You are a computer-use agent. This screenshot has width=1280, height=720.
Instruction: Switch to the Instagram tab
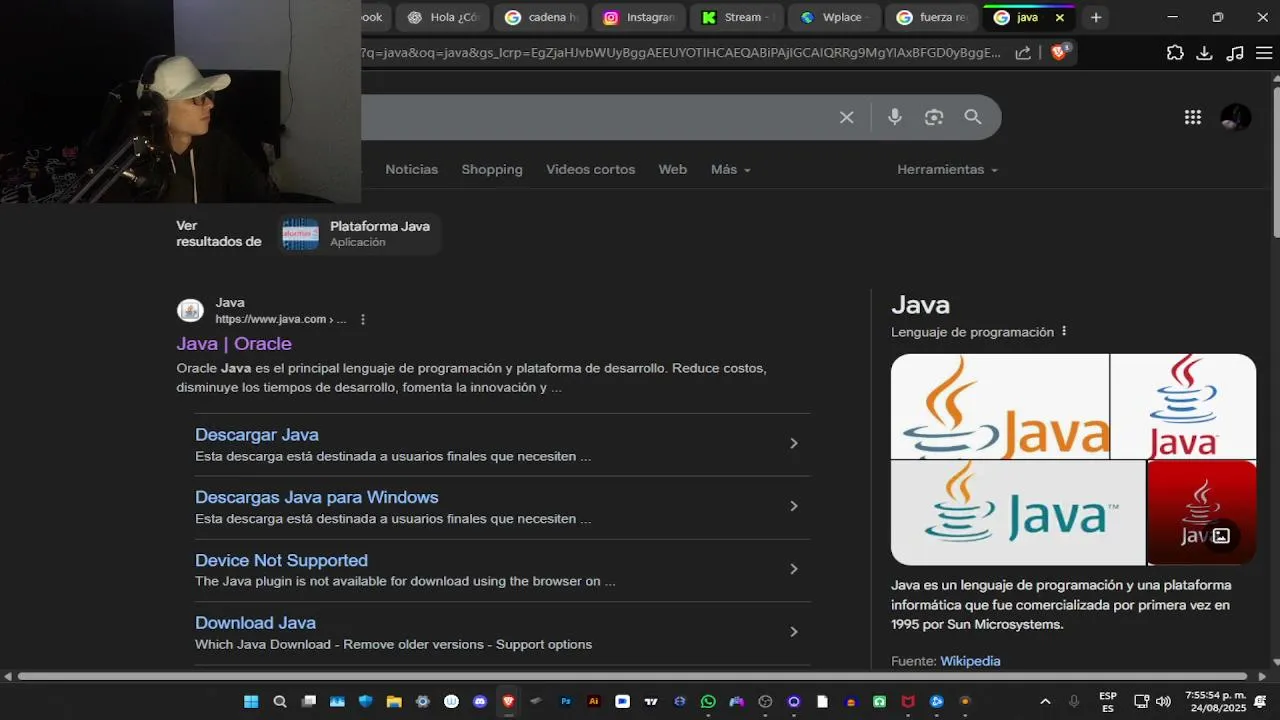click(638, 17)
